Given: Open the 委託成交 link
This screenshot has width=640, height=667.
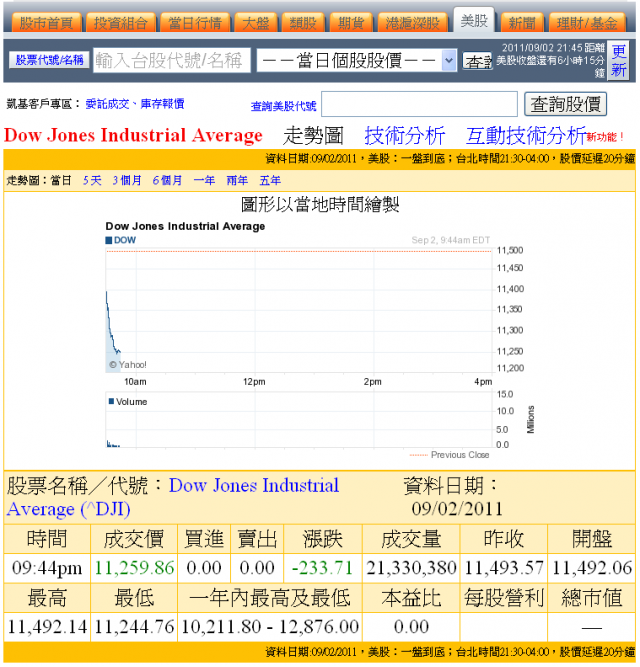Looking at the screenshot, I should pyautogui.click(x=107, y=104).
